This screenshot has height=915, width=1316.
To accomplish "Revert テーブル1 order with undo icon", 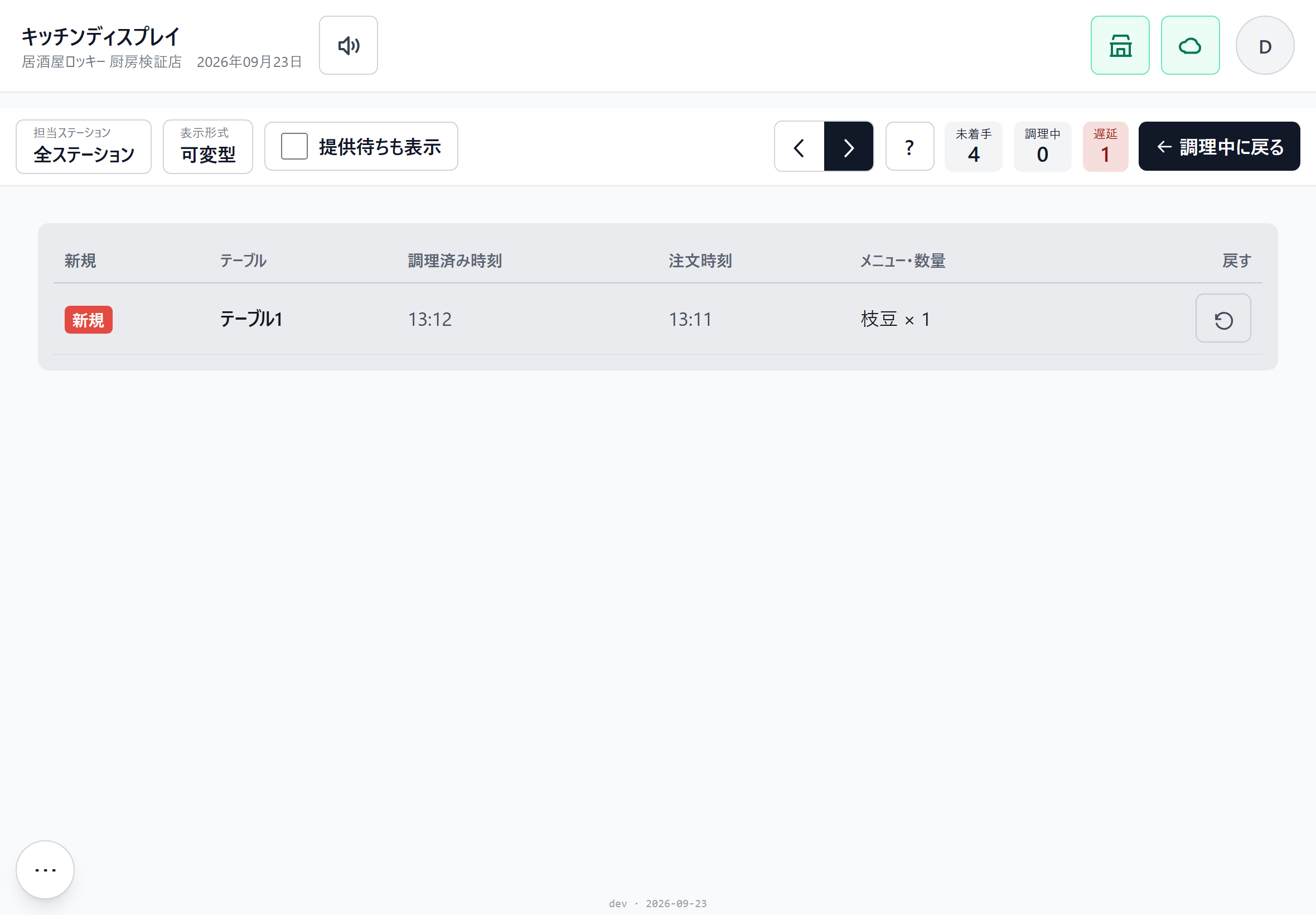I will pyautogui.click(x=1223, y=318).
